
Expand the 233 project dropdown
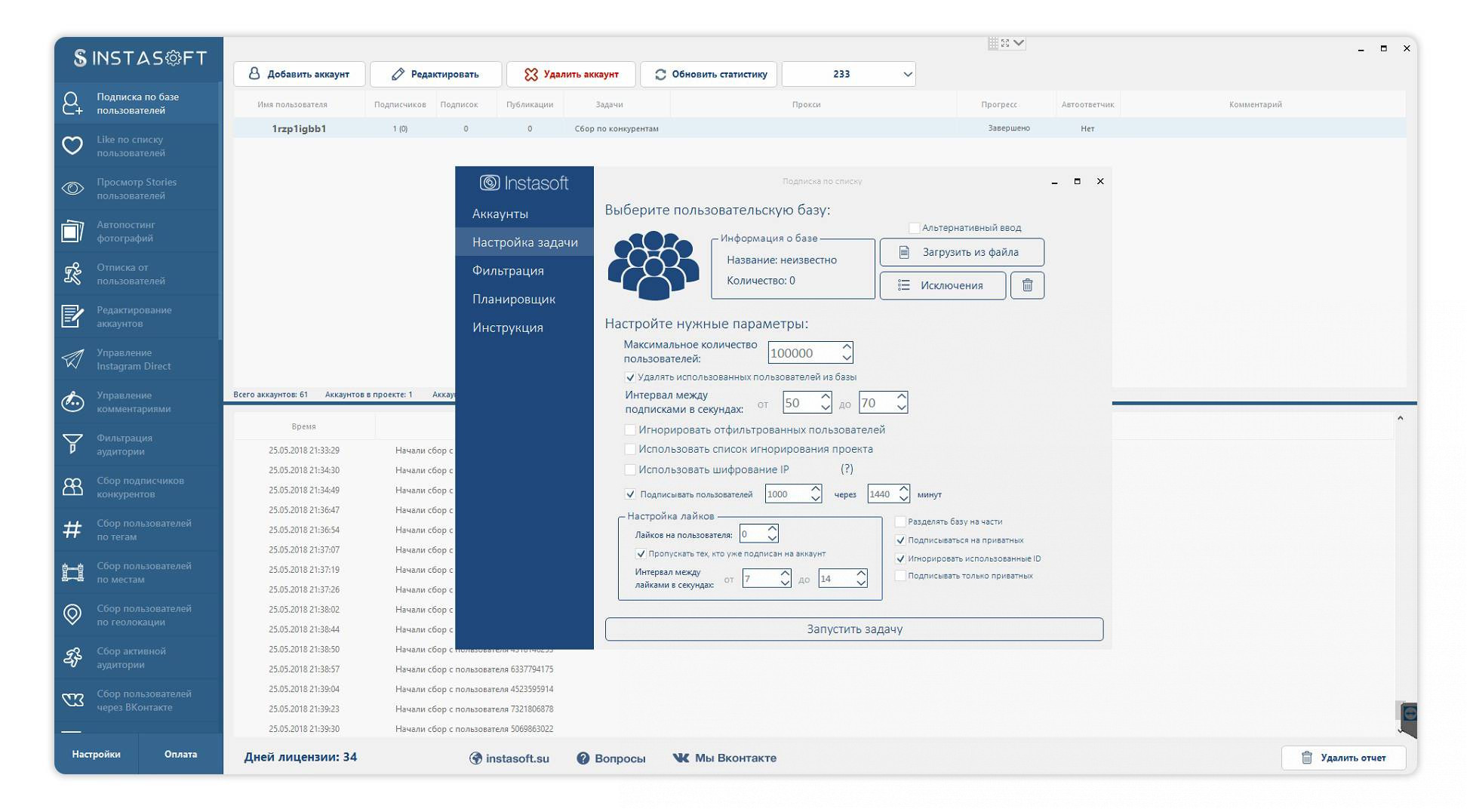tap(907, 74)
